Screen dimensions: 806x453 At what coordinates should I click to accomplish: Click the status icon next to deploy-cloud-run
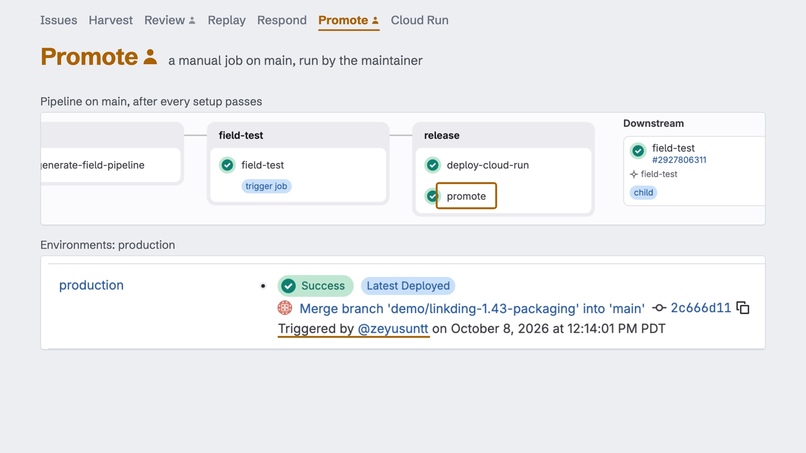(x=433, y=165)
